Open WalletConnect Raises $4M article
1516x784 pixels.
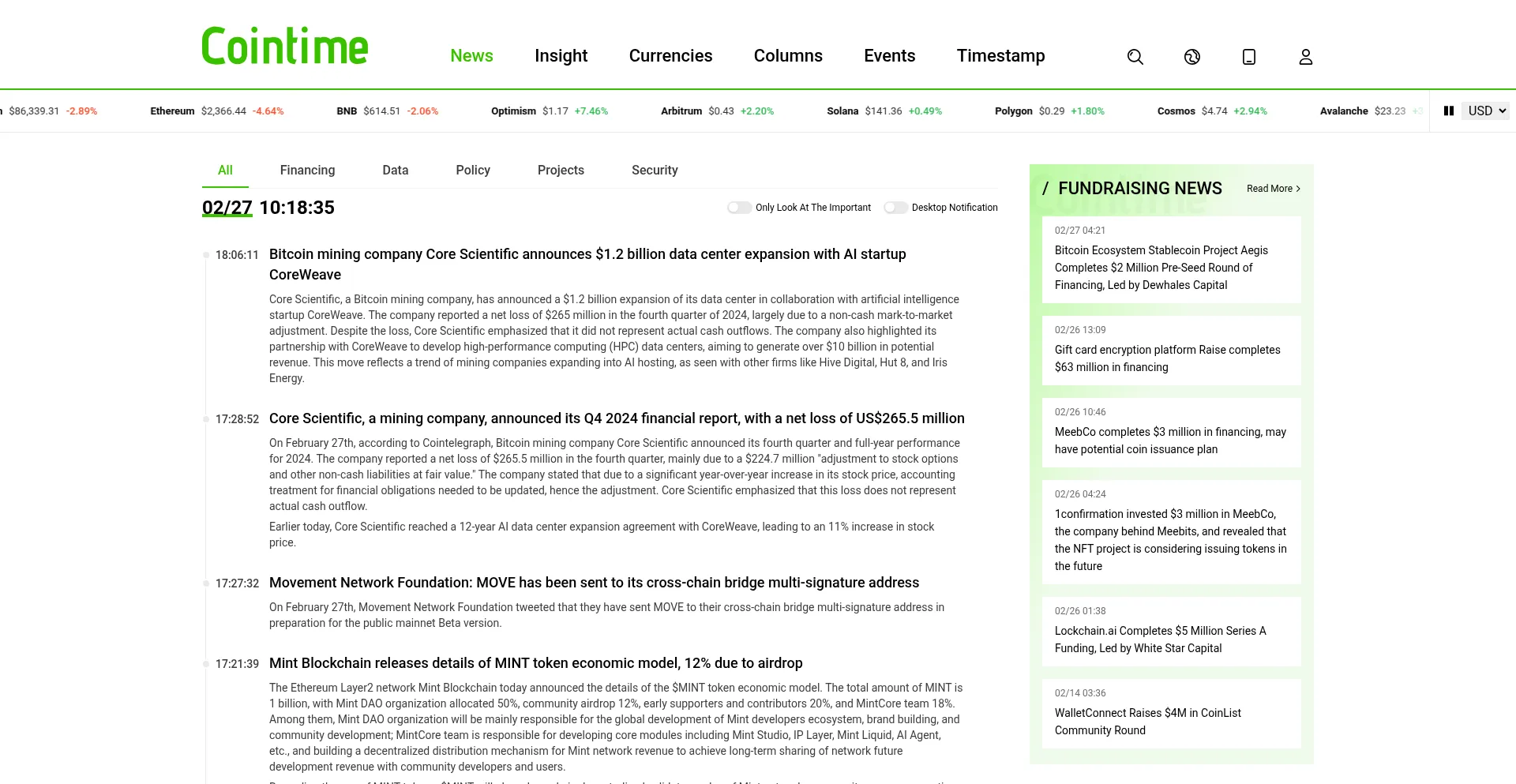coord(1172,714)
